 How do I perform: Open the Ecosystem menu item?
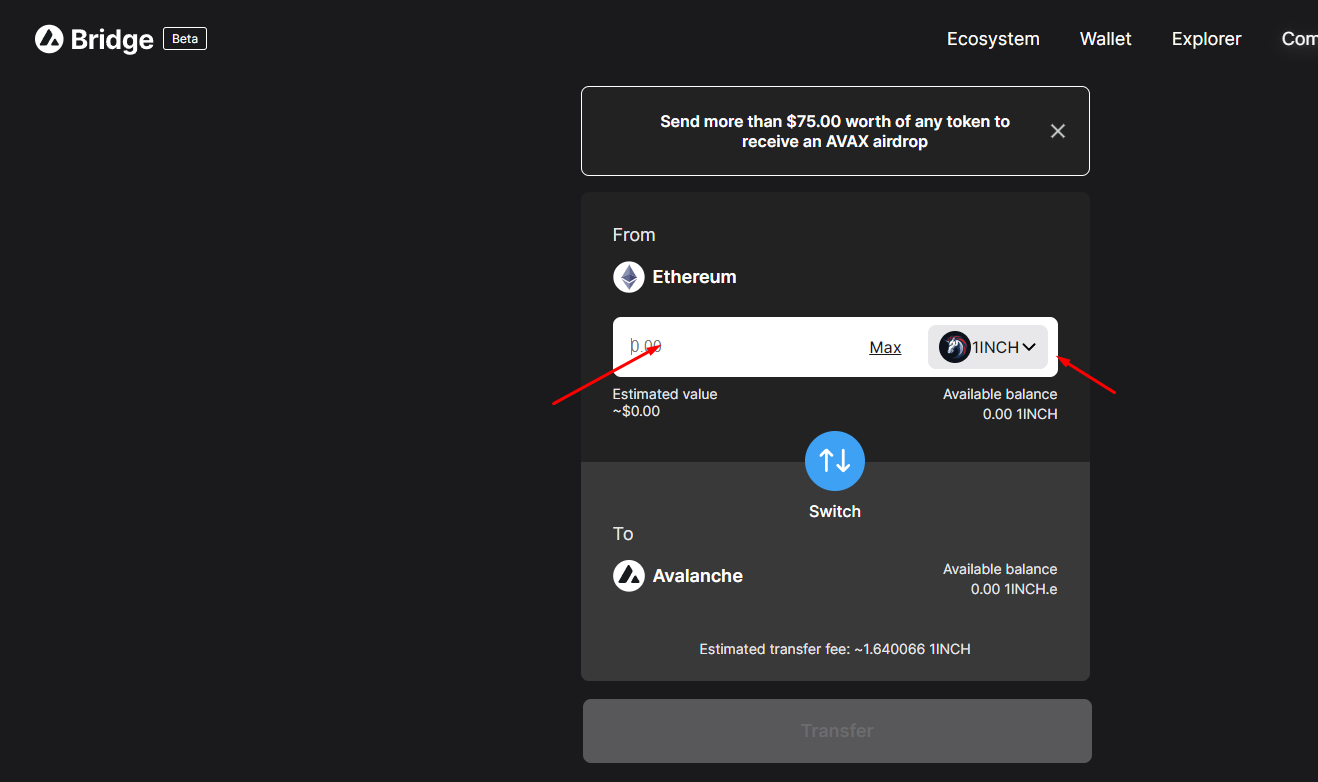993,39
